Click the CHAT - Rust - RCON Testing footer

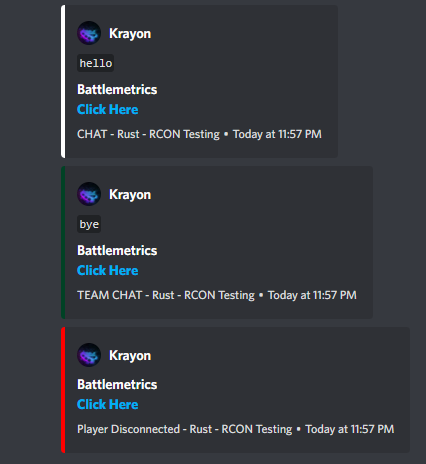coord(148,134)
